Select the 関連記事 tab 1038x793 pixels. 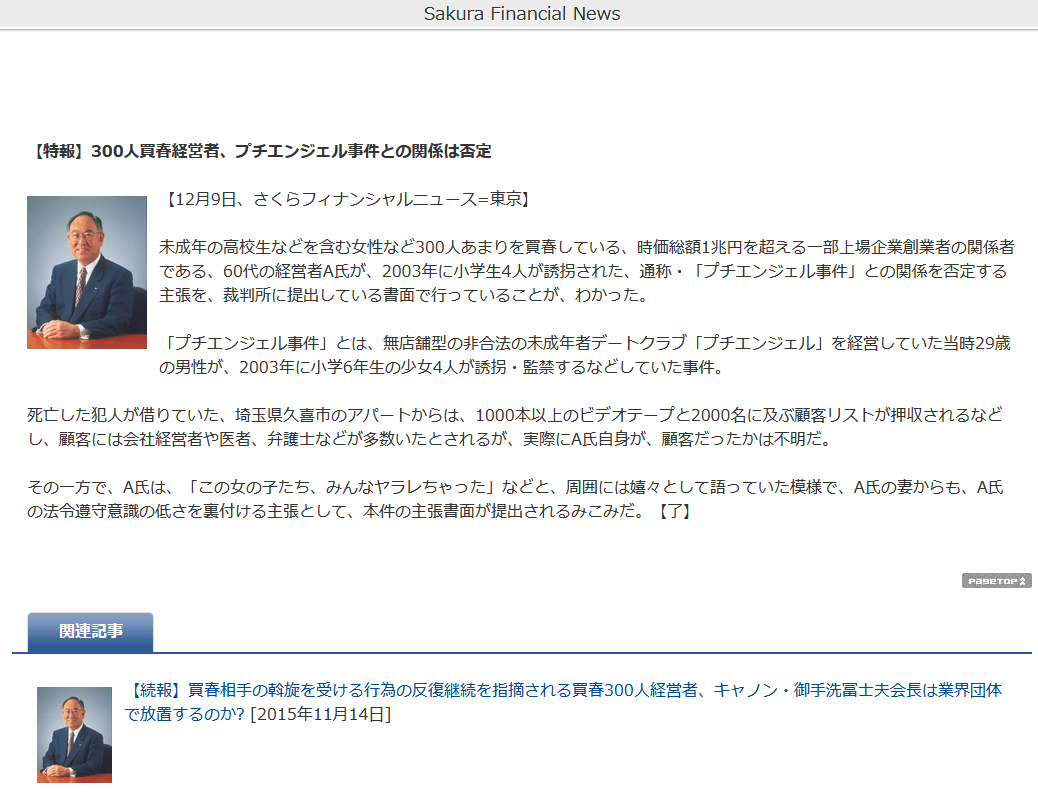pos(90,632)
